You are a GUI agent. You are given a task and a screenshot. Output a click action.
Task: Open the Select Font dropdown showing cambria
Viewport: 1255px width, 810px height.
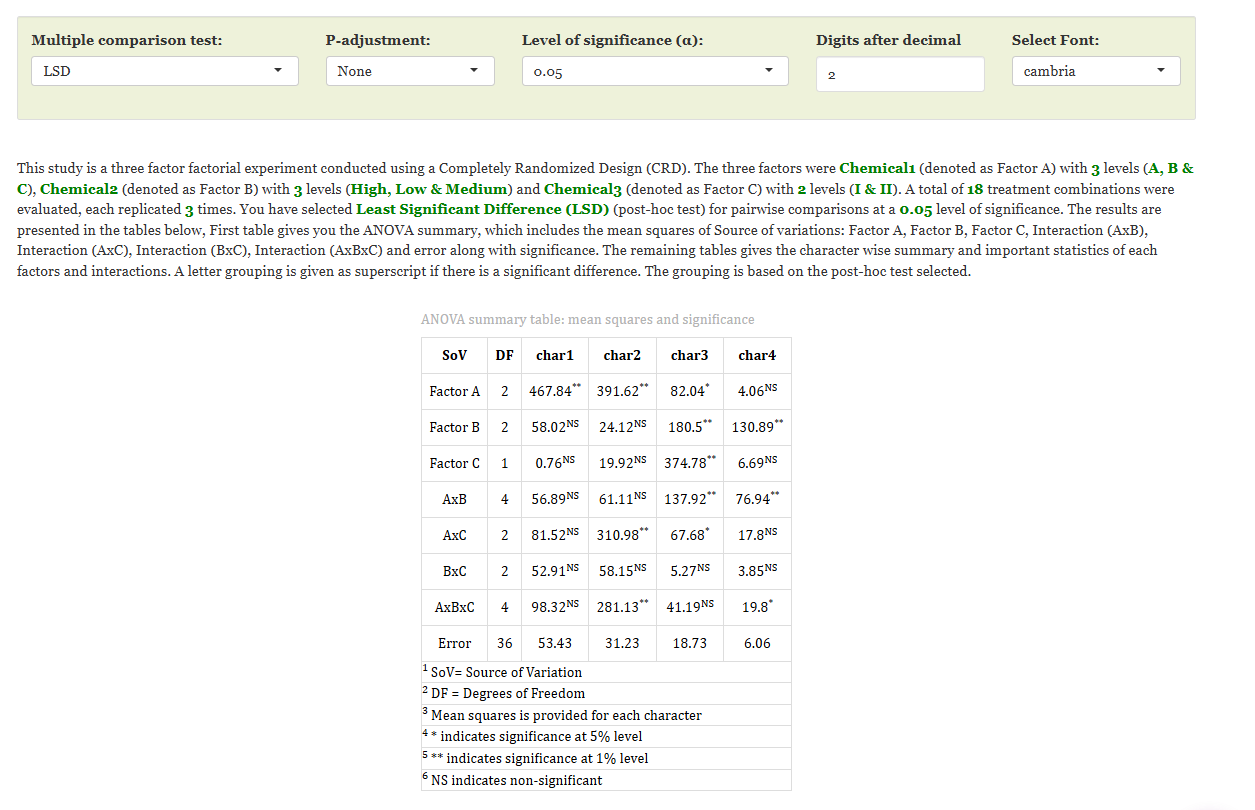[x=1096, y=71]
